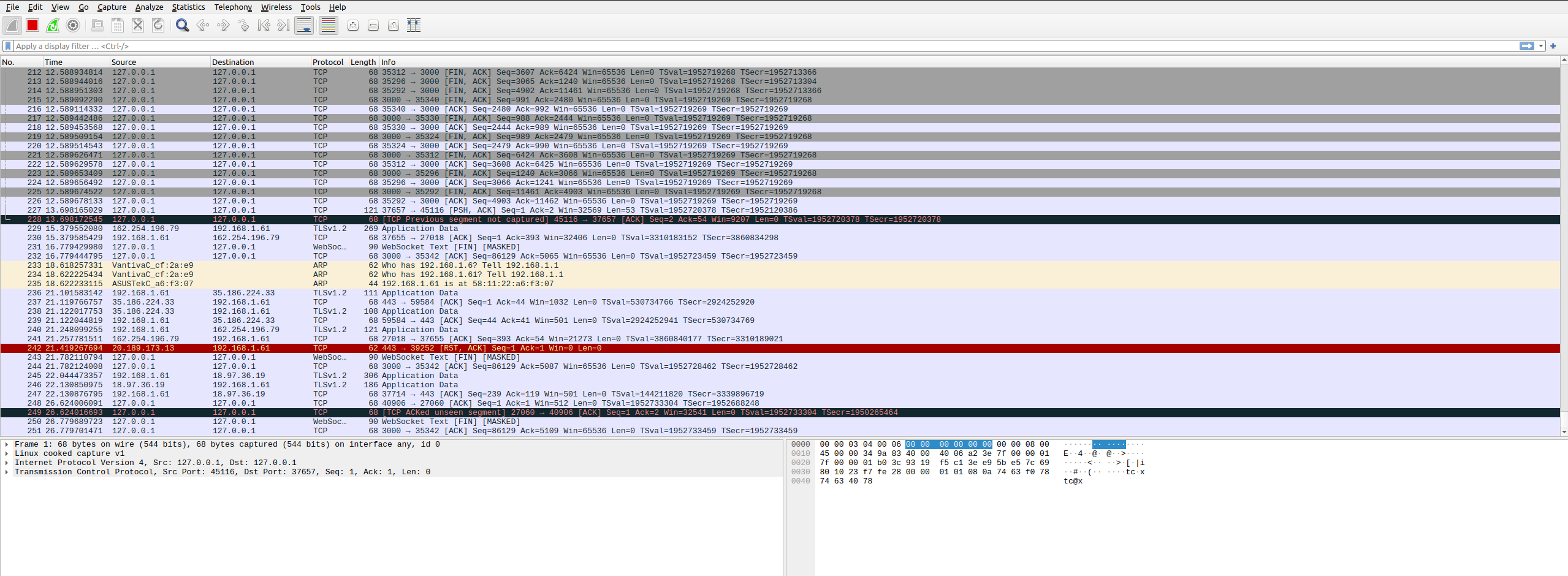The image size is (1568, 576).
Task: Stop capturing packets with red square
Action: coord(32,25)
